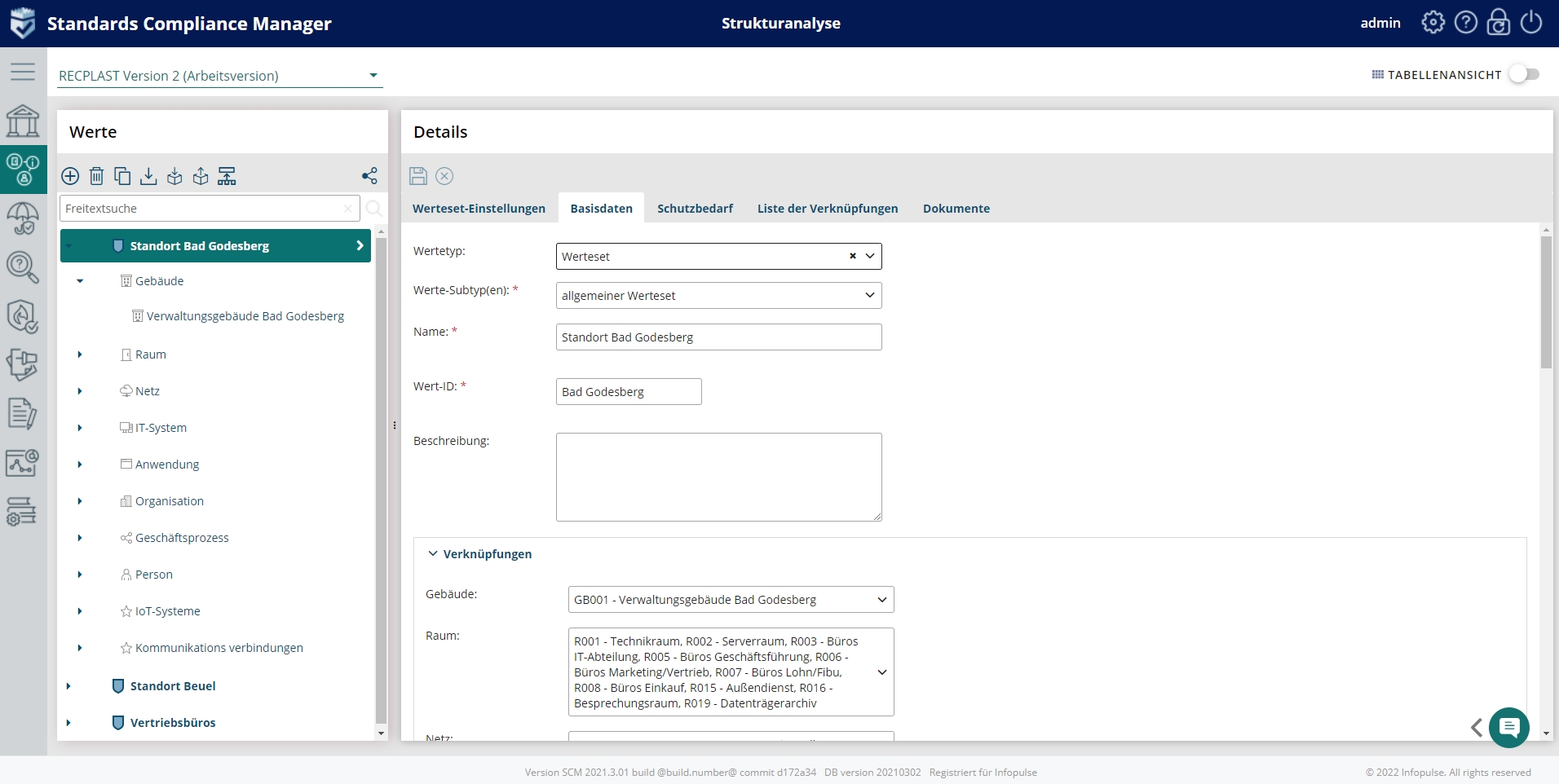The height and width of the screenshot is (784, 1559).
Task: Open the Gebäude link dropdown
Action: pyautogui.click(x=731, y=600)
